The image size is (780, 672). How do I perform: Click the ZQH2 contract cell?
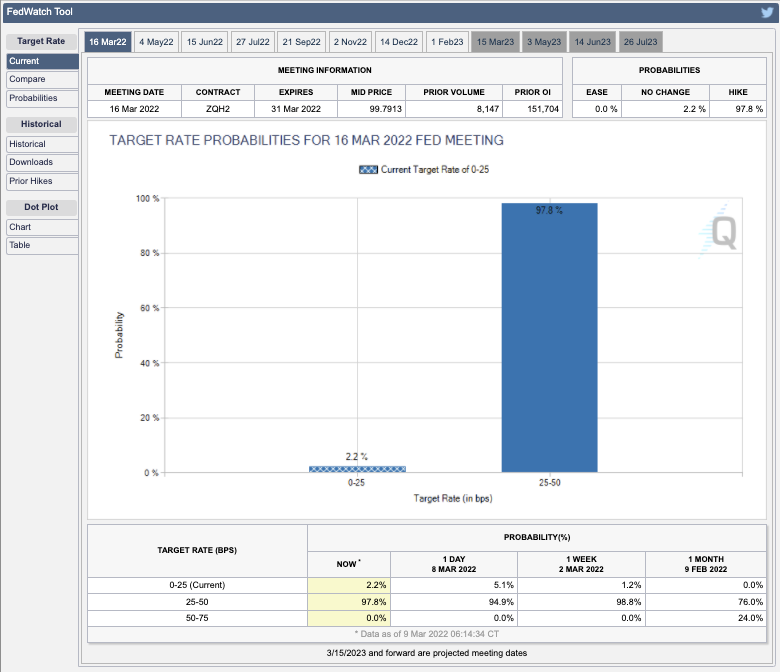click(x=218, y=109)
